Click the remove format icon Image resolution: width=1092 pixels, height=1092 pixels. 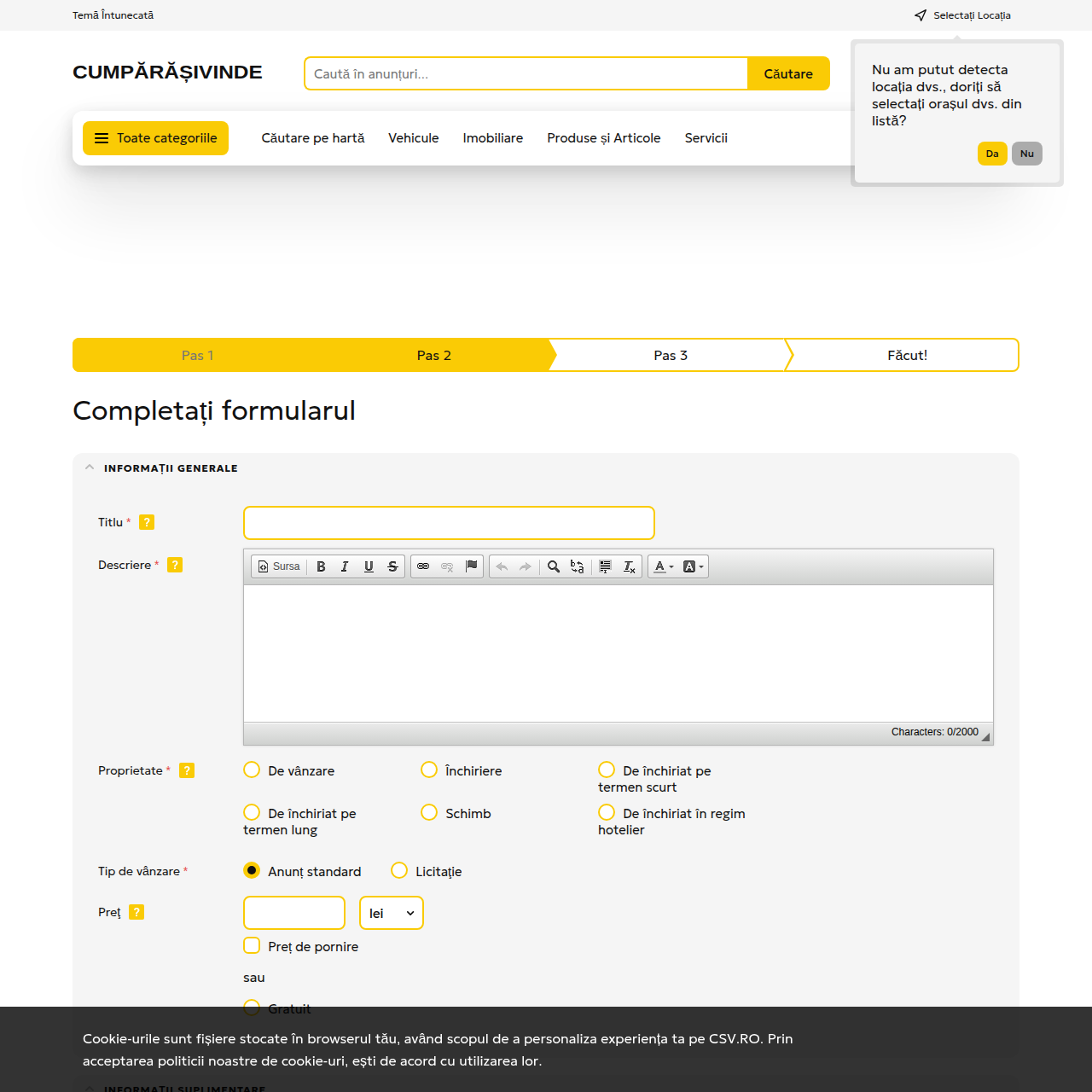tap(629, 566)
